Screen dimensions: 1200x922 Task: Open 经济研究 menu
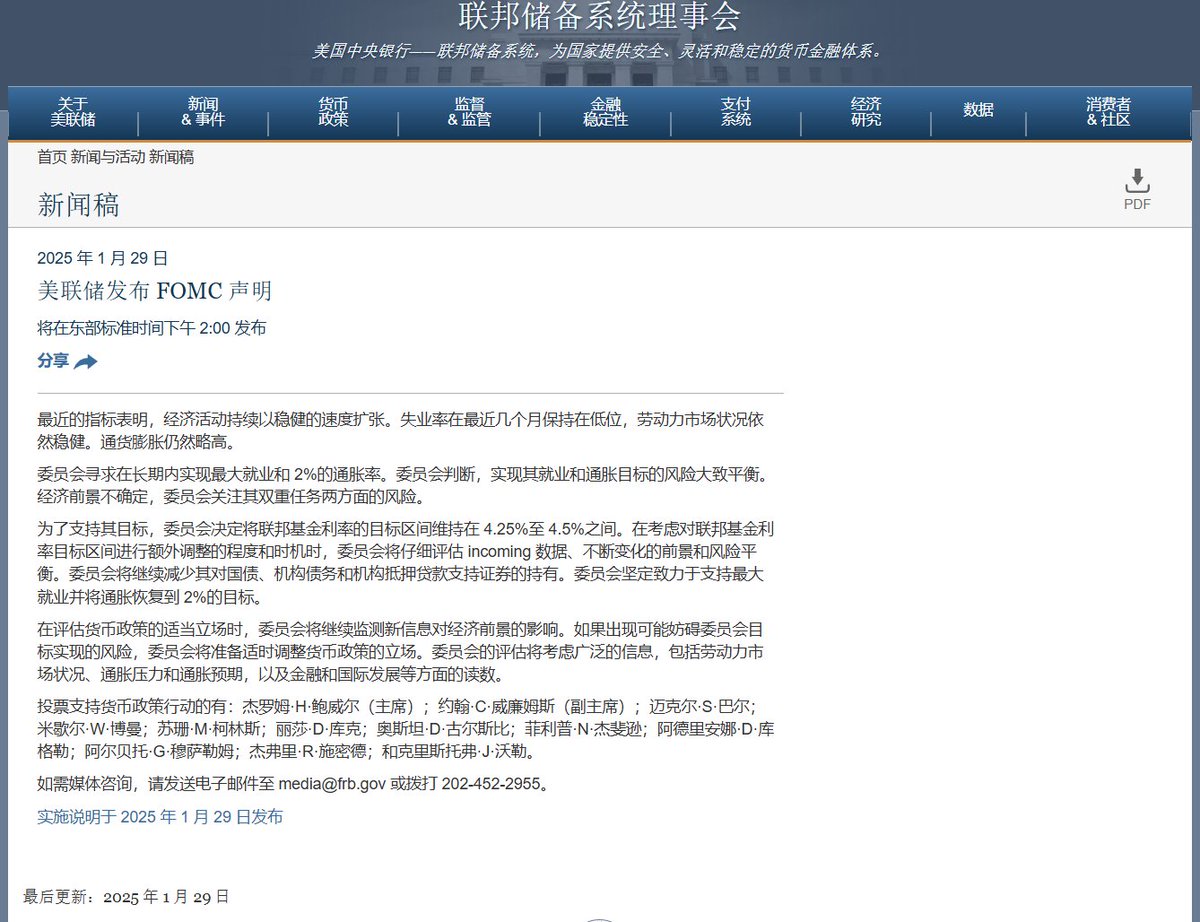[866, 112]
